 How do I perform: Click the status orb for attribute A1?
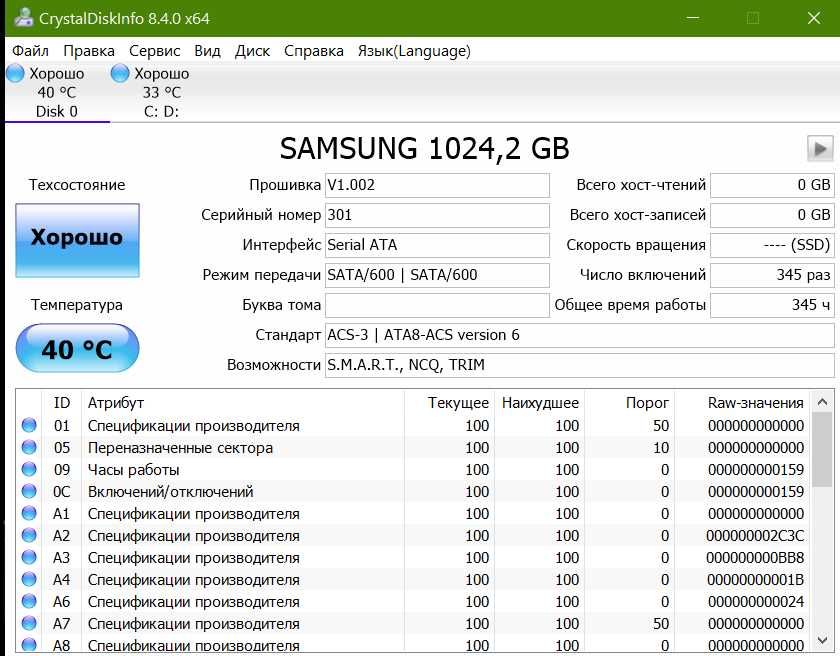click(29, 513)
